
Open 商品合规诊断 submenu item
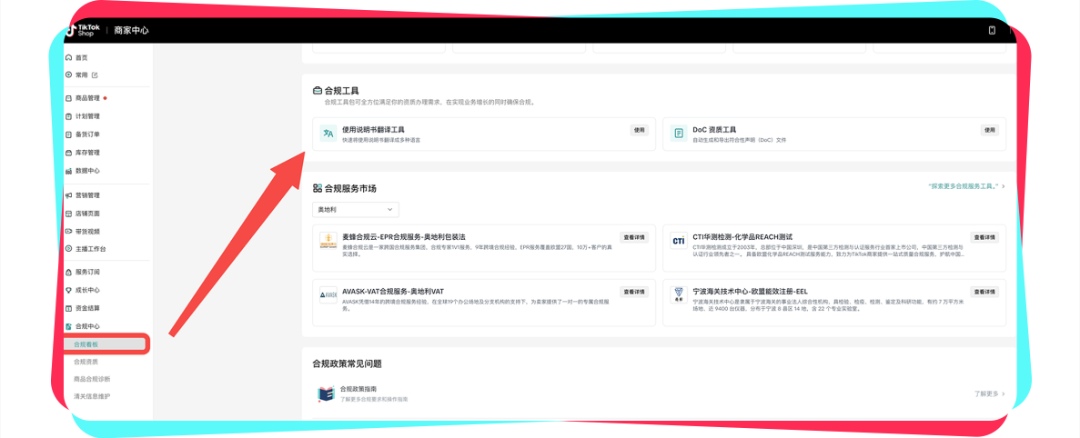coord(92,379)
